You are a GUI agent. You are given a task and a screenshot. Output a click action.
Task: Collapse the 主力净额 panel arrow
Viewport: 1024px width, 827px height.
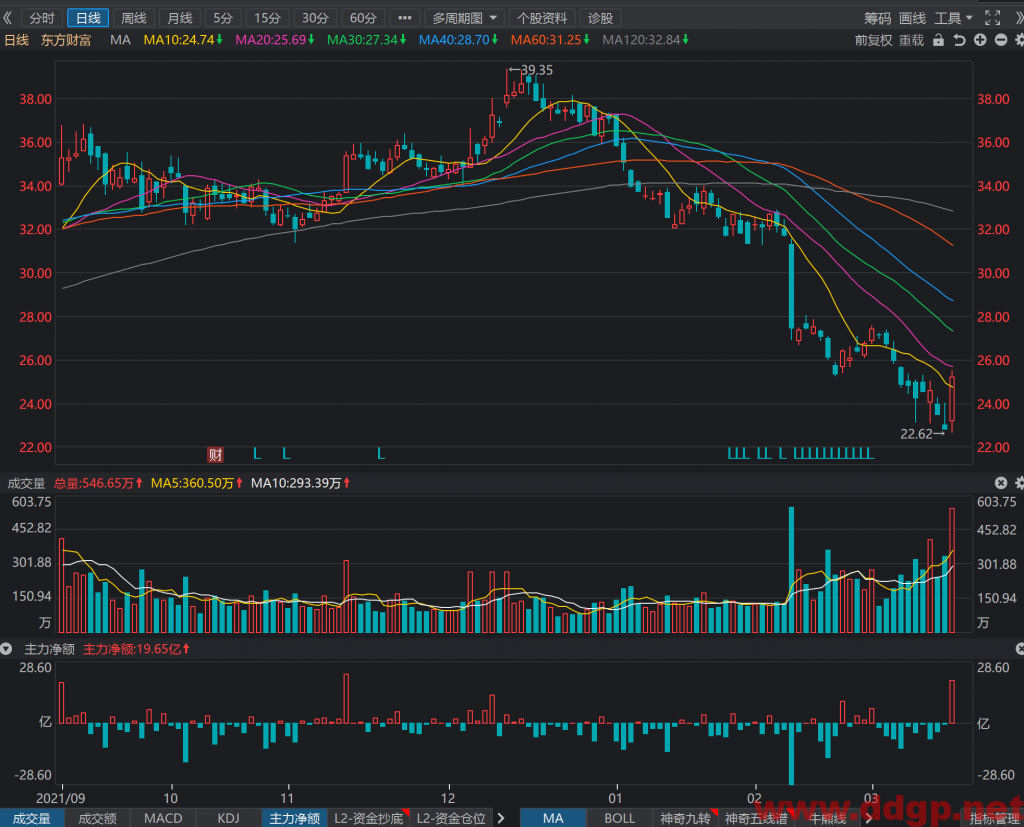(x=7, y=649)
